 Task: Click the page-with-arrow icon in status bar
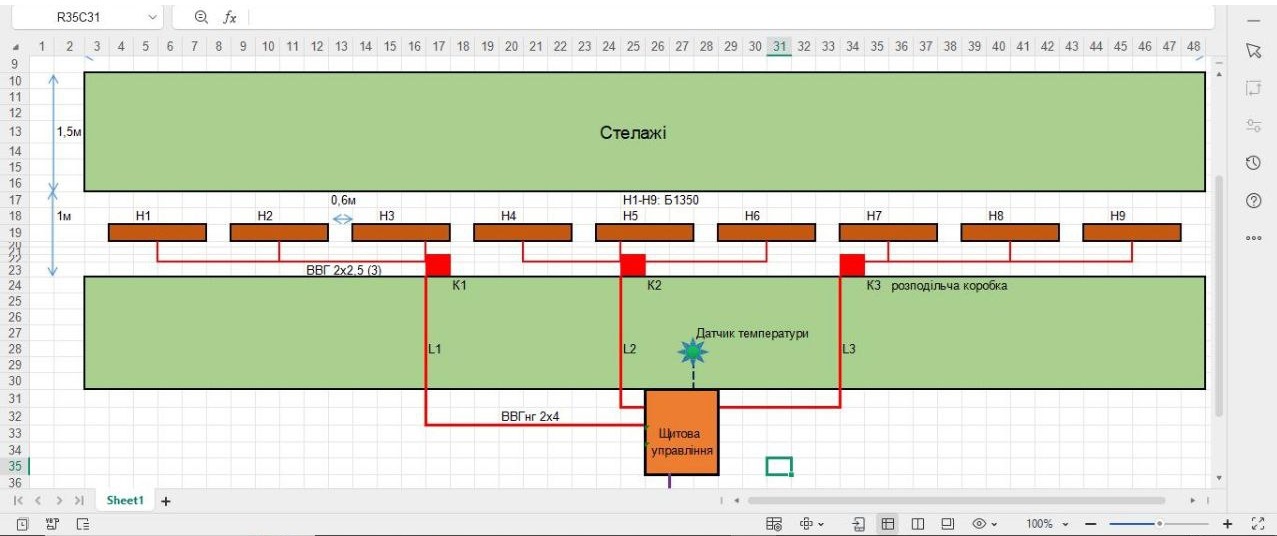click(858, 524)
